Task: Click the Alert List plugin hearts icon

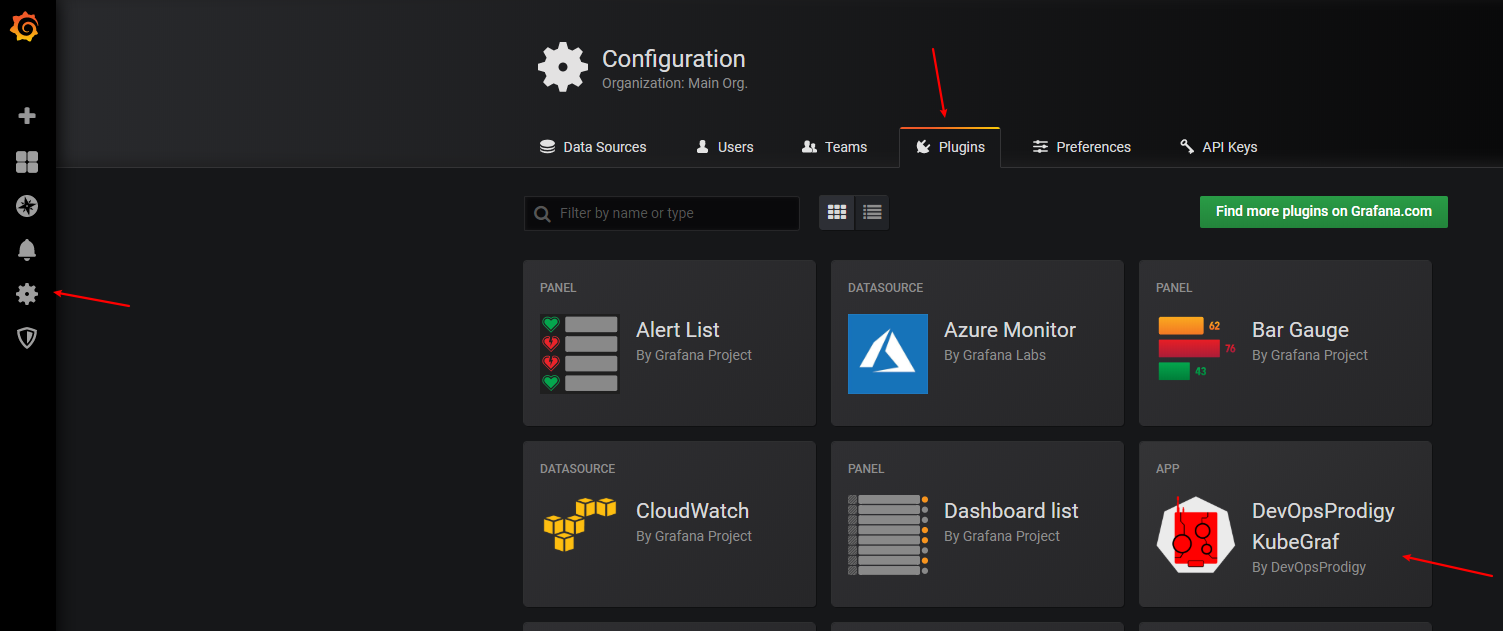Action: [x=580, y=353]
